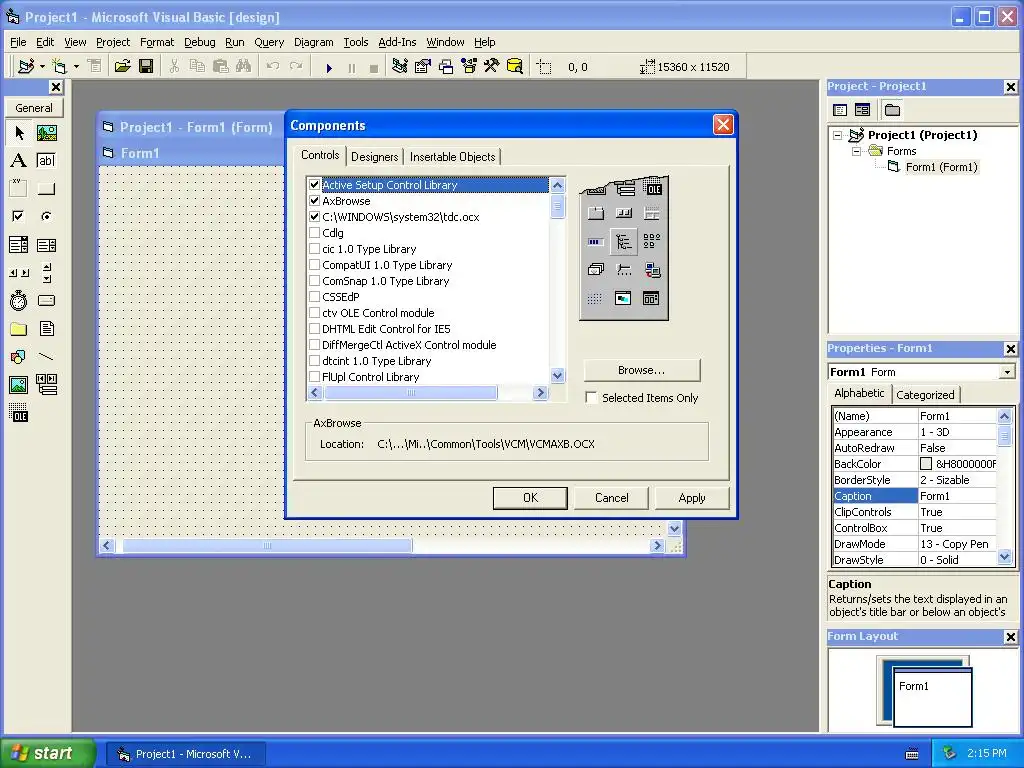Select the OptionButton tool in the toolbox

pos(46,216)
